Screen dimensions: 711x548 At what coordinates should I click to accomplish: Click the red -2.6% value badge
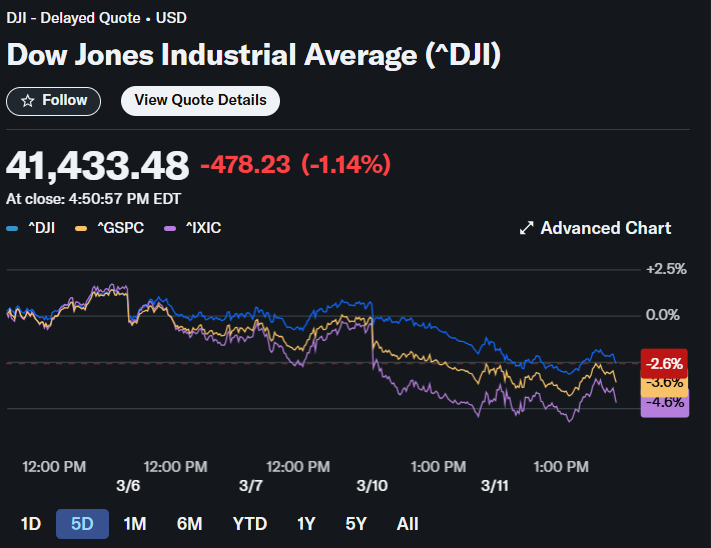click(x=663, y=363)
